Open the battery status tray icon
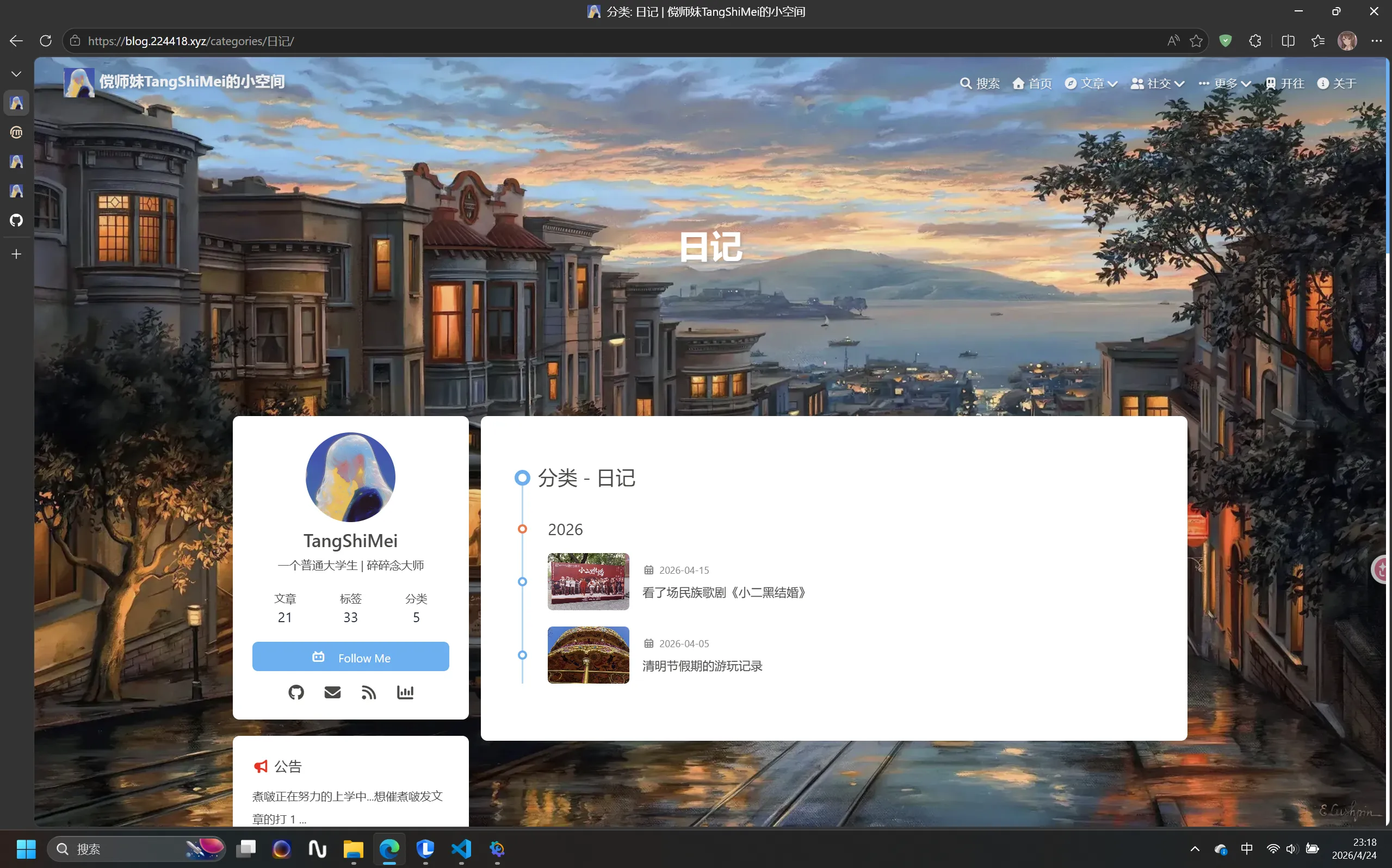The image size is (1392, 868). tap(1312, 848)
